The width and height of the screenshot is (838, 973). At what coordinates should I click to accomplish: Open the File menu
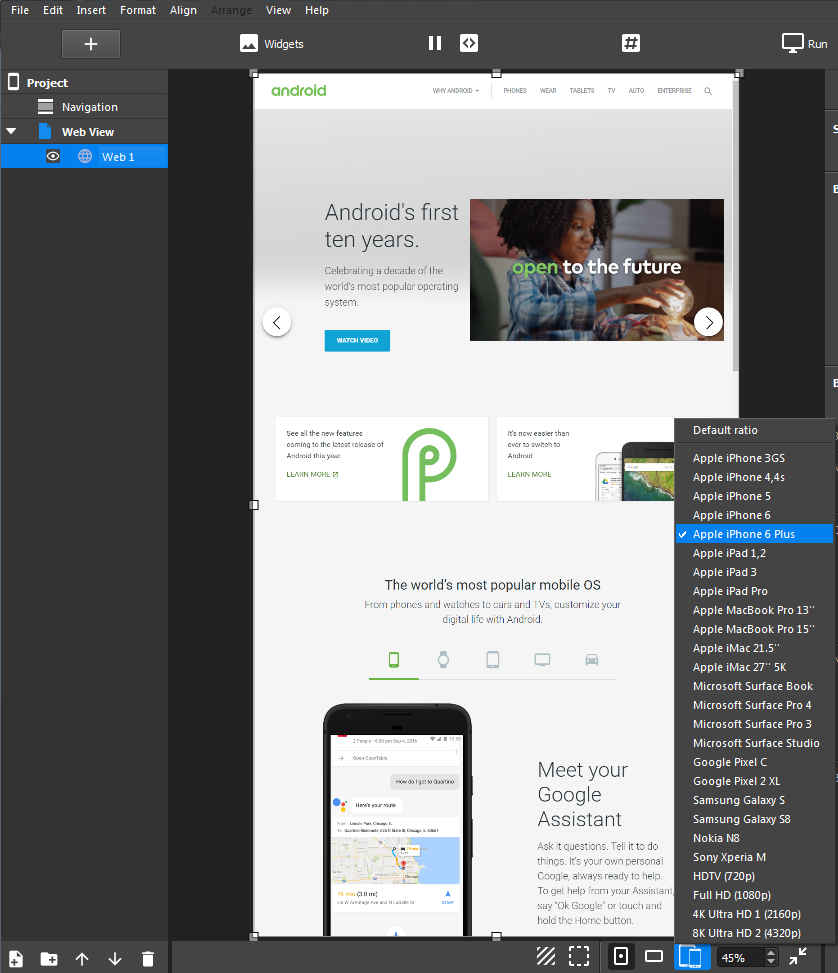[x=20, y=10]
